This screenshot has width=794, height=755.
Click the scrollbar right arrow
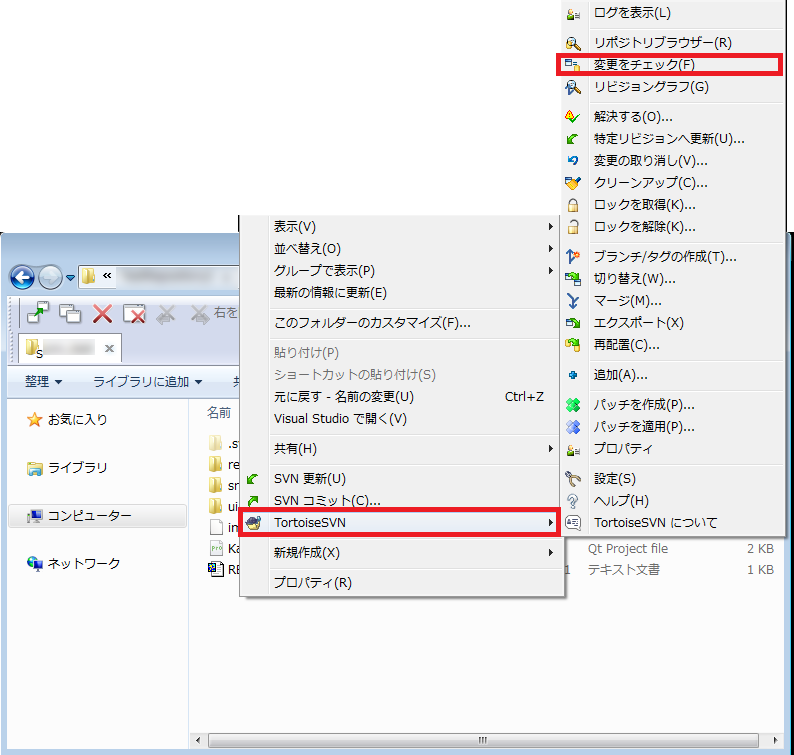point(775,740)
